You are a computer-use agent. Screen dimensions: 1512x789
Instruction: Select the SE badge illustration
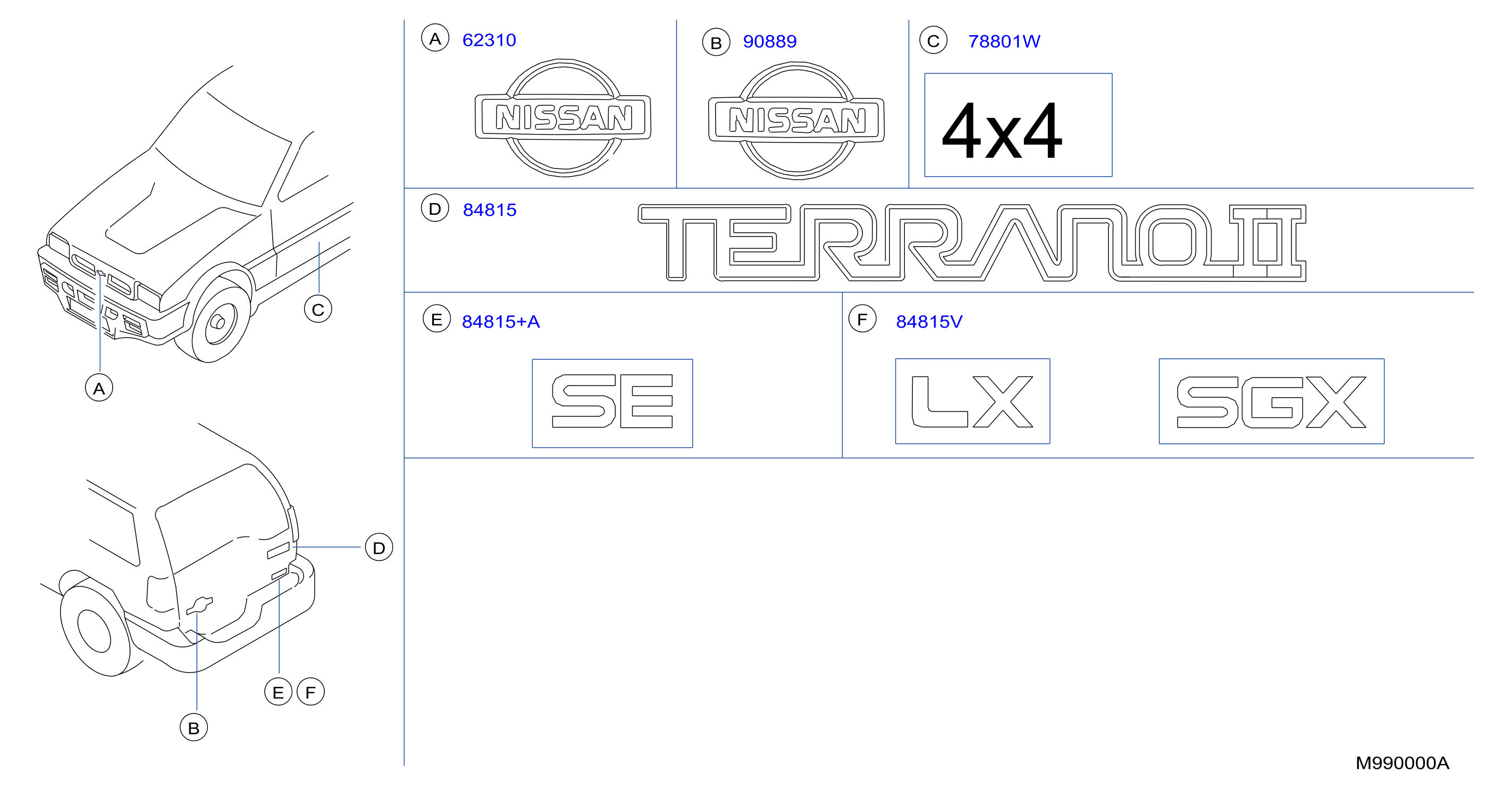pyautogui.click(x=612, y=404)
